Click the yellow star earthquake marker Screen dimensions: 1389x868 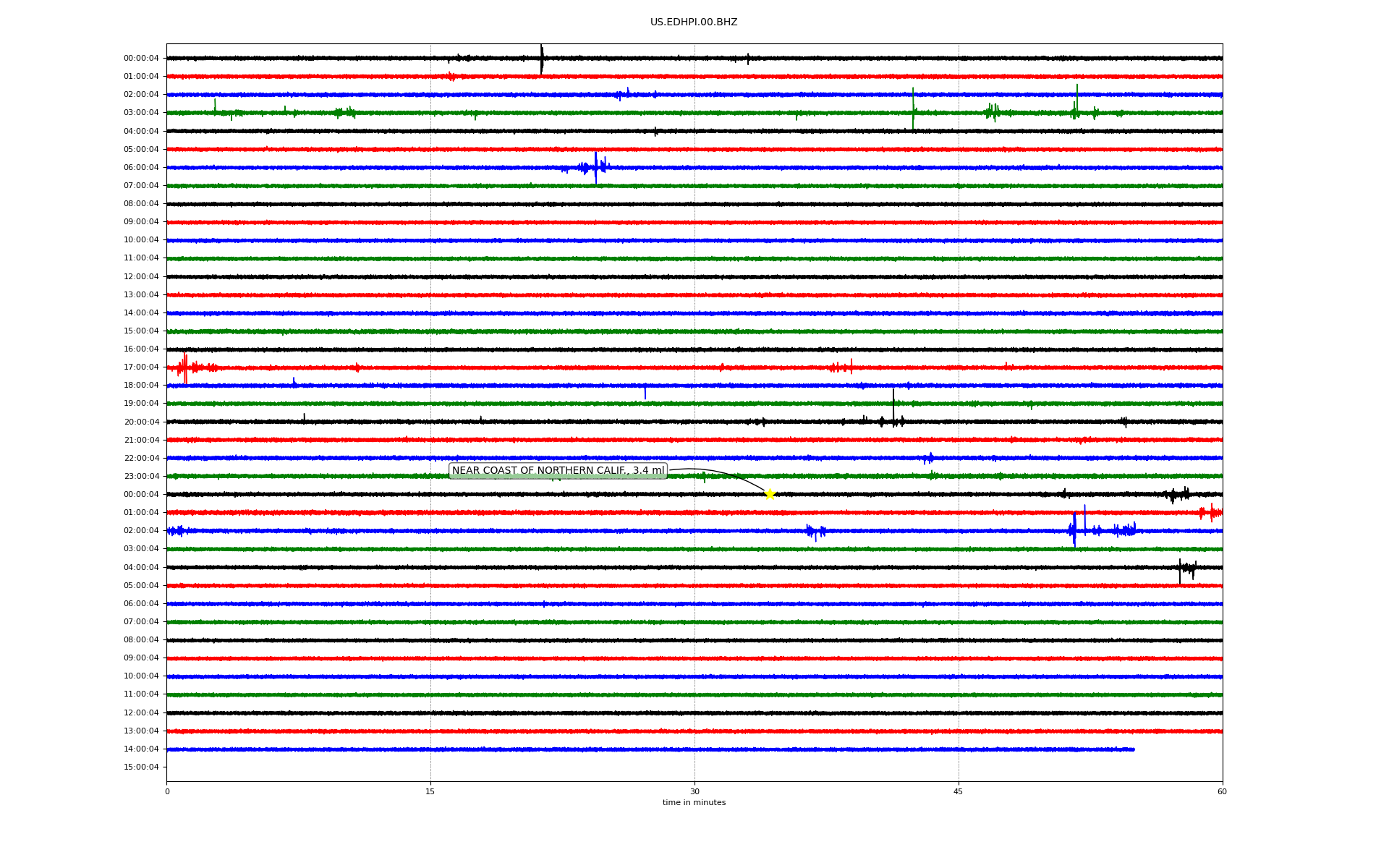click(x=770, y=494)
